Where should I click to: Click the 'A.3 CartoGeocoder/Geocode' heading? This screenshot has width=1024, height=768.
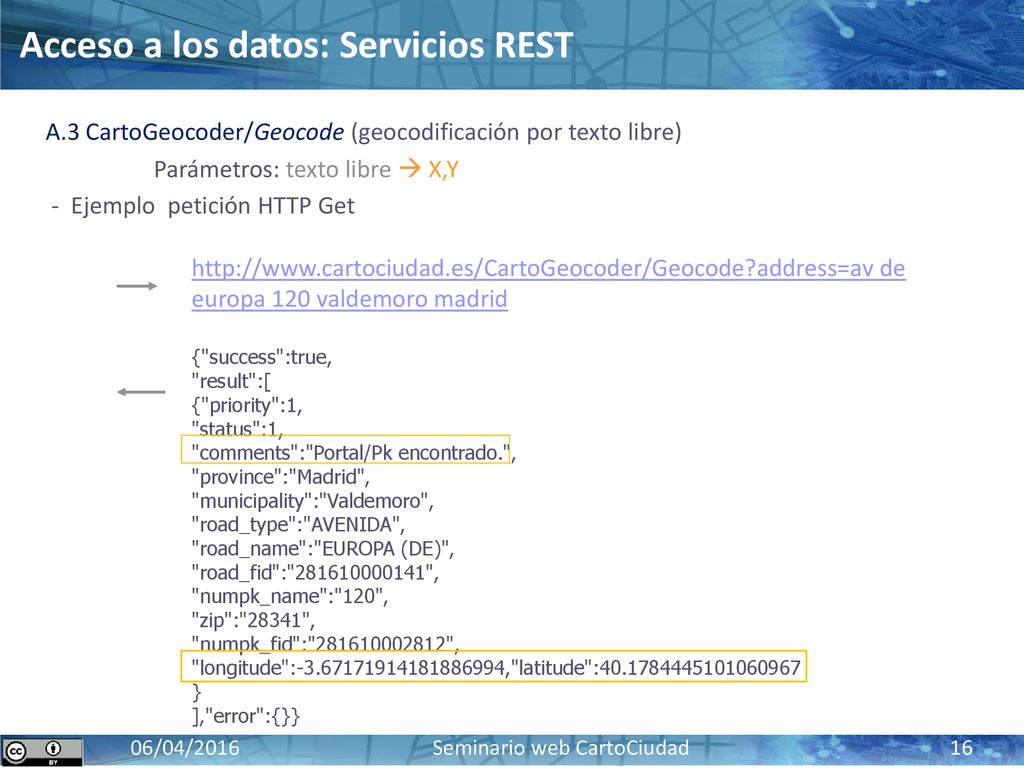pos(195,132)
